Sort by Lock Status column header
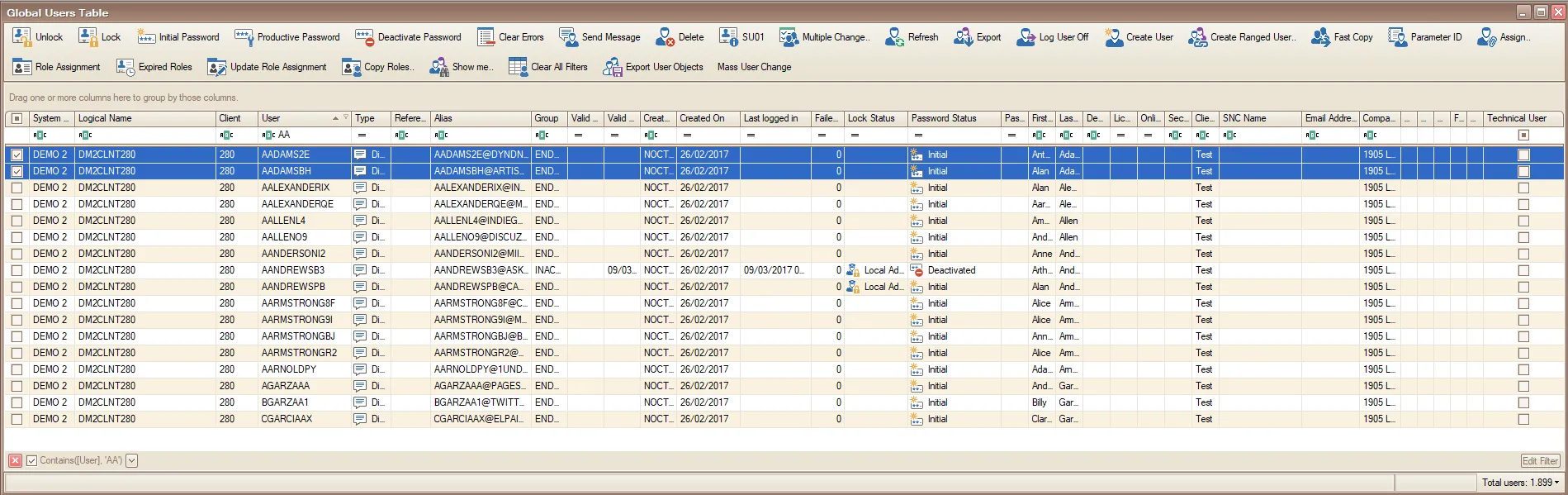Viewport: 1568px width, 495px height. pos(876,118)
